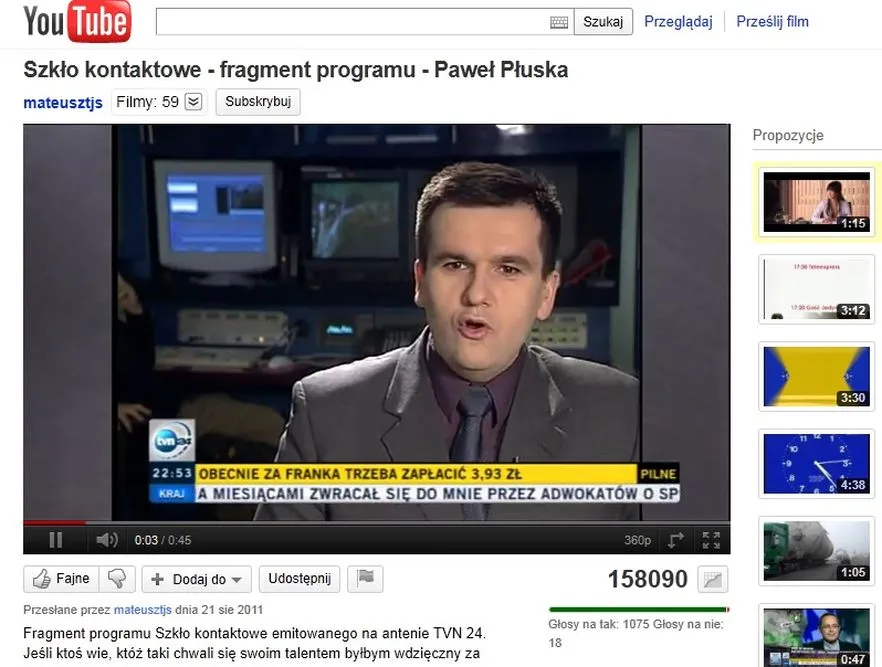The image size is (882, 667).
Task: Mute the video with the speaker icon
Action: (x=106, y=540)
